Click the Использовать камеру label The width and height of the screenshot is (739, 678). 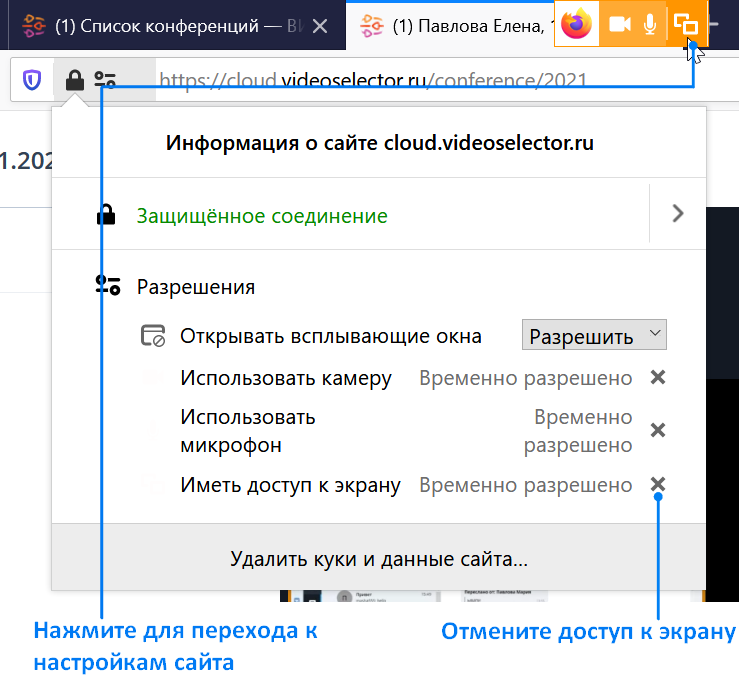pos(286,378)
